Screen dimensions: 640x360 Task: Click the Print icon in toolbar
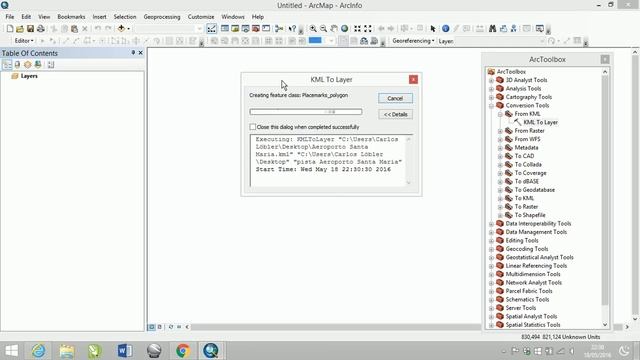click(x=40, y=29)
